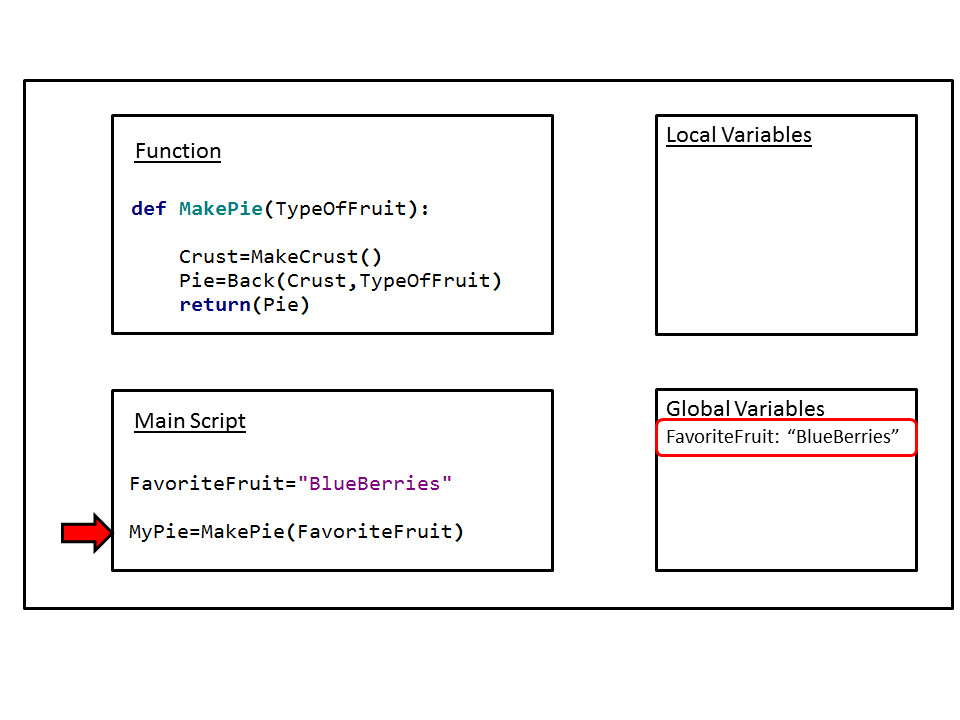960x720 pixels.
Task: Select the underlined Function heading
Action: [178, 152]
